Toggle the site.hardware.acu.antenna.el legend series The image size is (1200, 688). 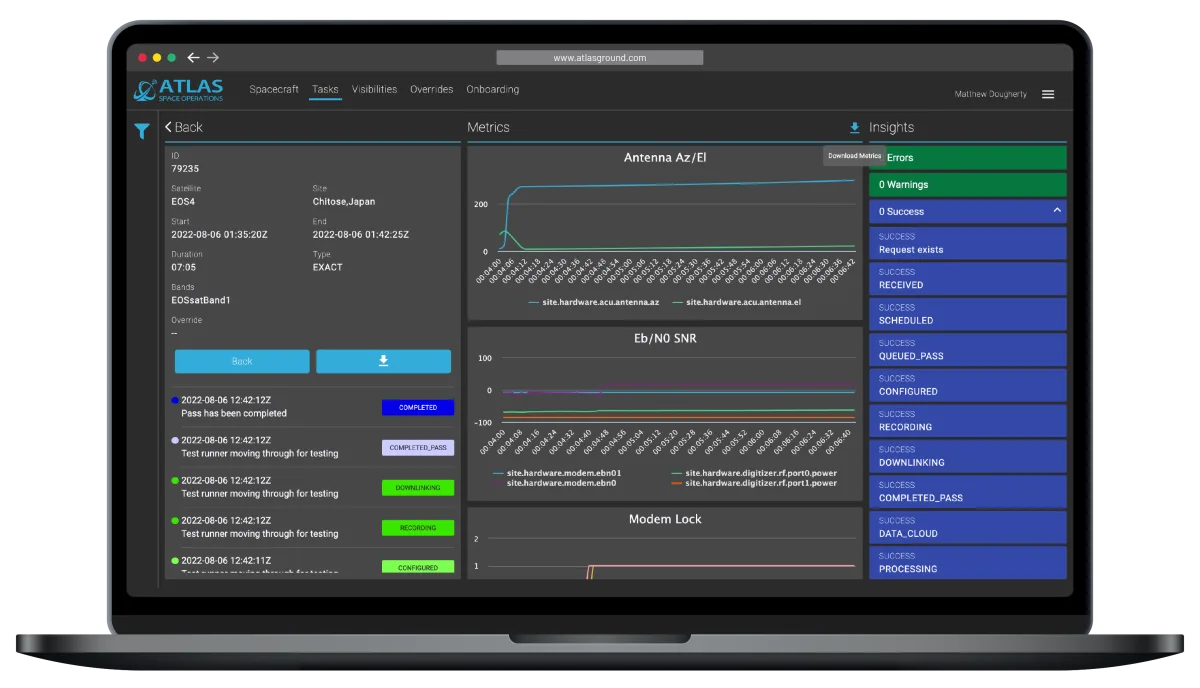[x=739, y=301]
